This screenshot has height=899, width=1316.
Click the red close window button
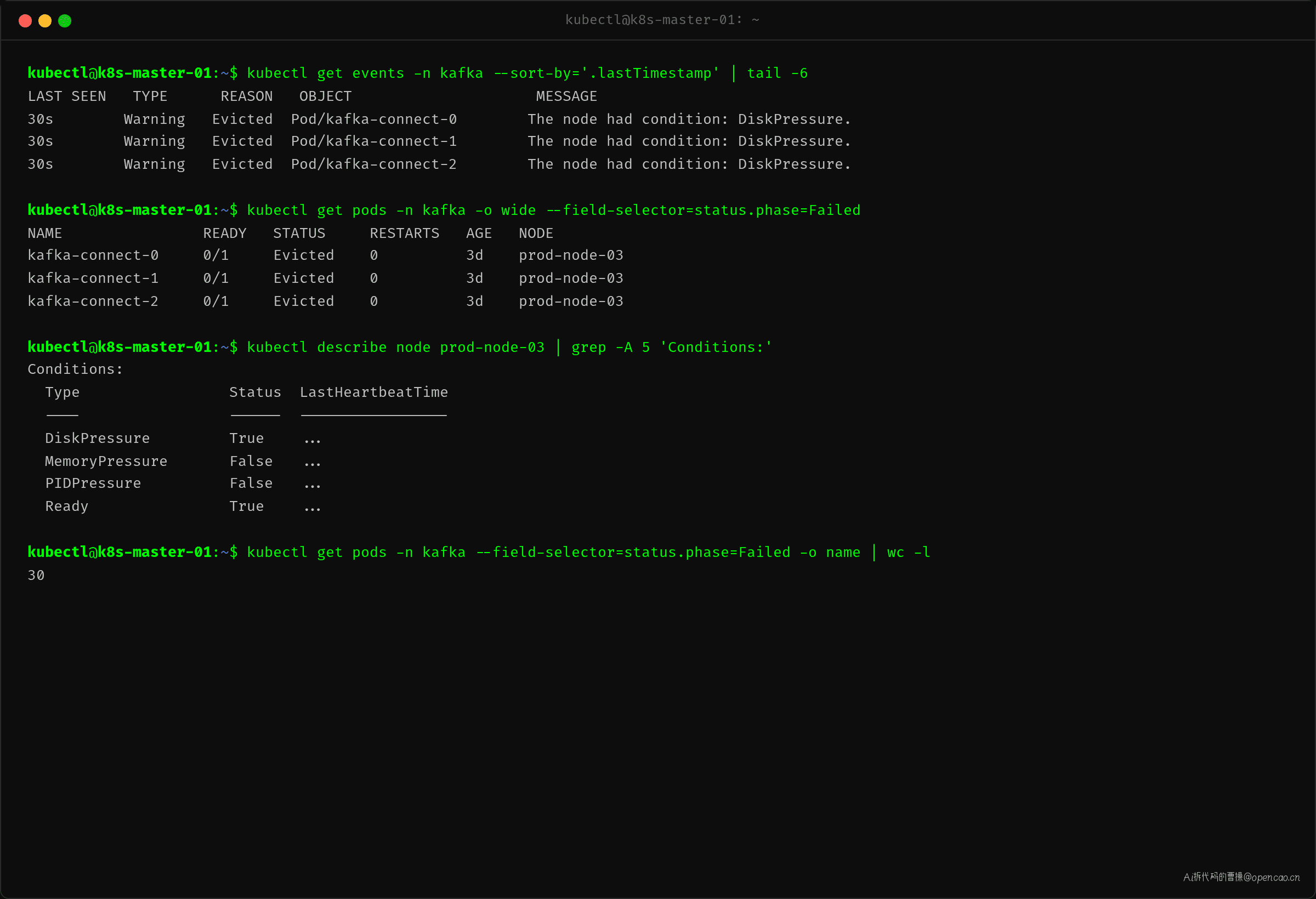pos(25,21)
